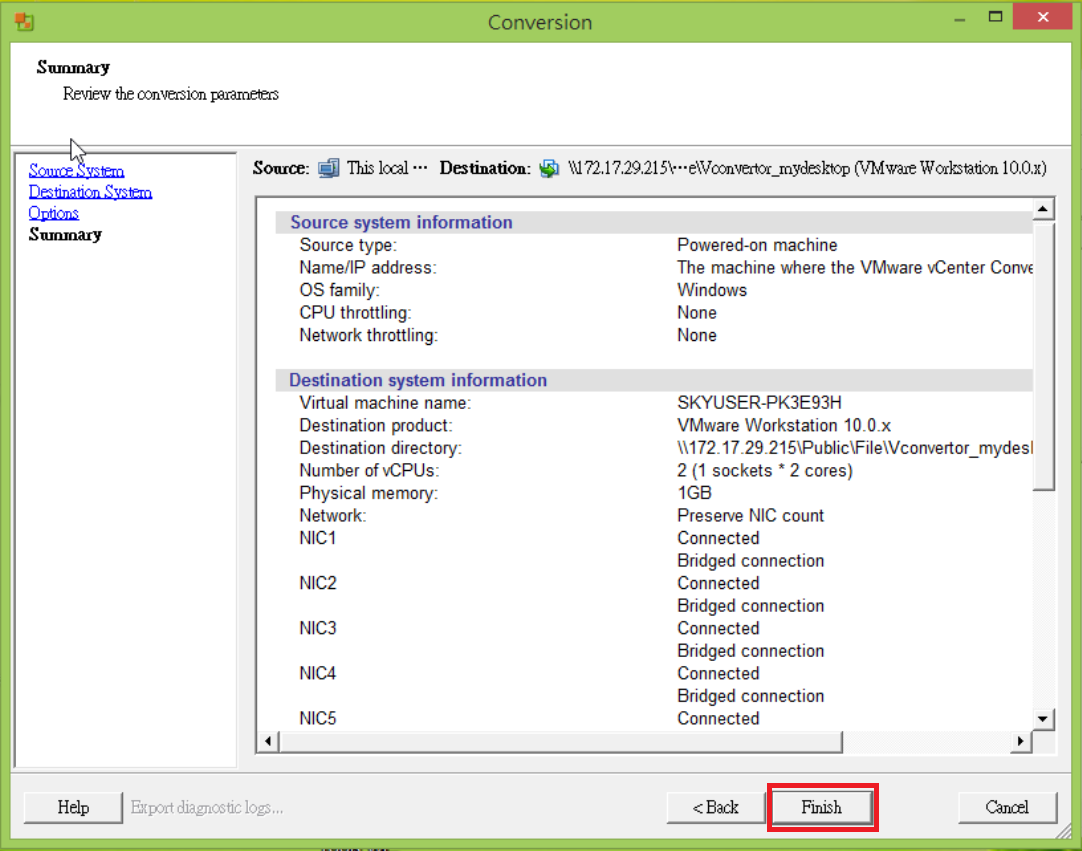
Task: Click the Export diagnostic logs link
Action: coord(207,807)
